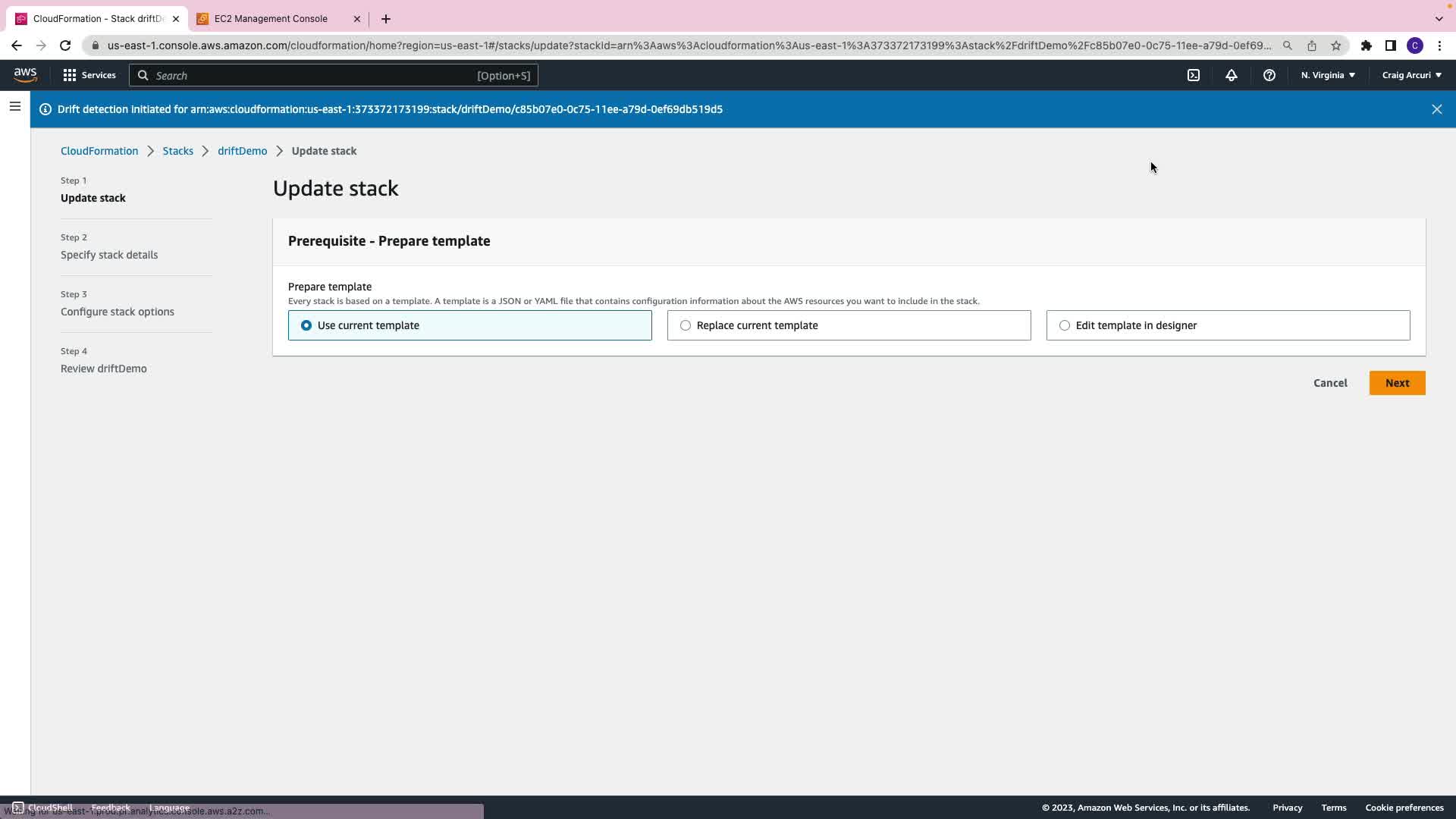Open the browser extensions puzzle icon

click(x=1367, y=45)
